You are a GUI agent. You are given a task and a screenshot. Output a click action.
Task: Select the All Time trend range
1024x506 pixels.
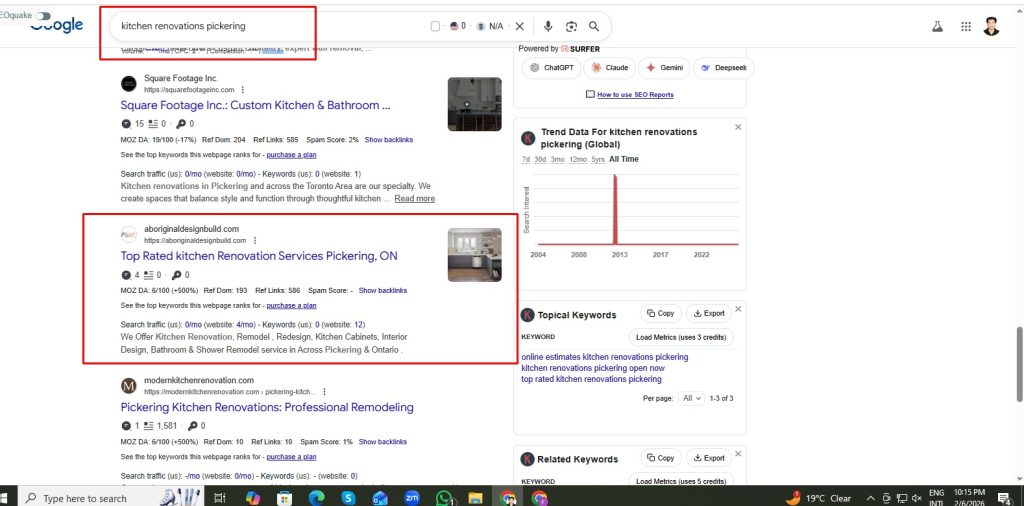point(624,159)
